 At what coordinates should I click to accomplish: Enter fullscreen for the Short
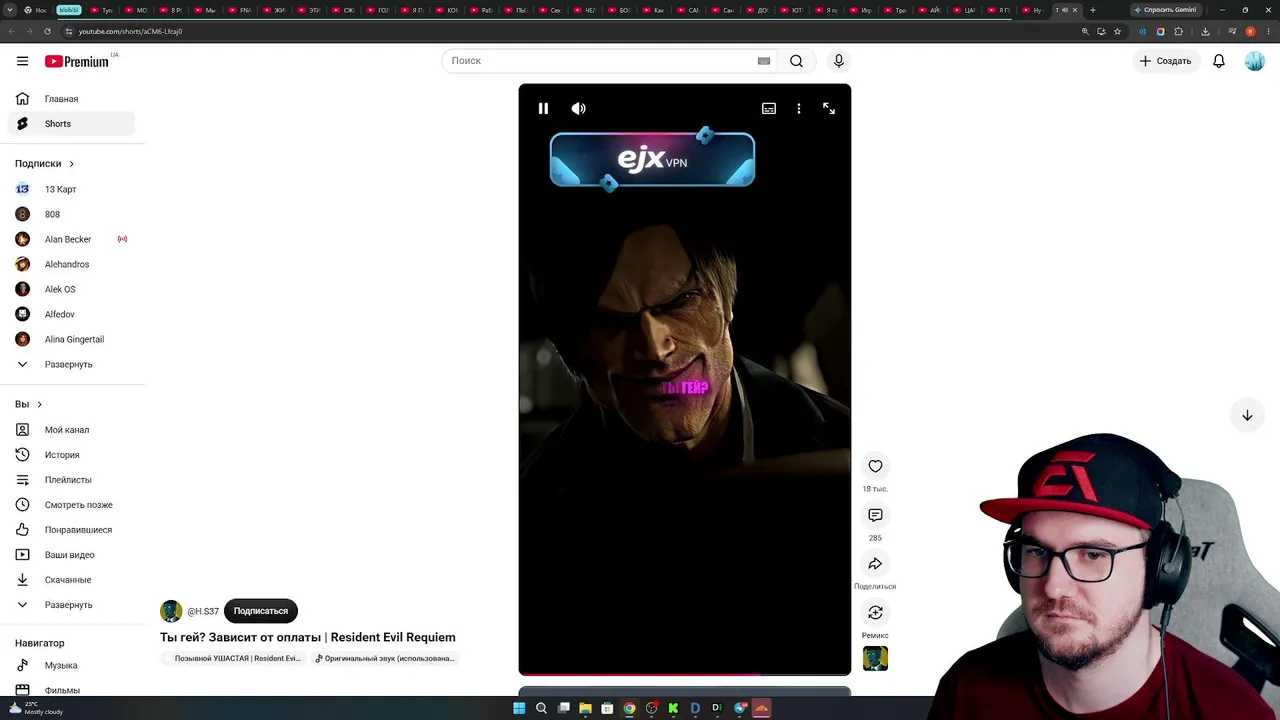[x=829, y=108]
